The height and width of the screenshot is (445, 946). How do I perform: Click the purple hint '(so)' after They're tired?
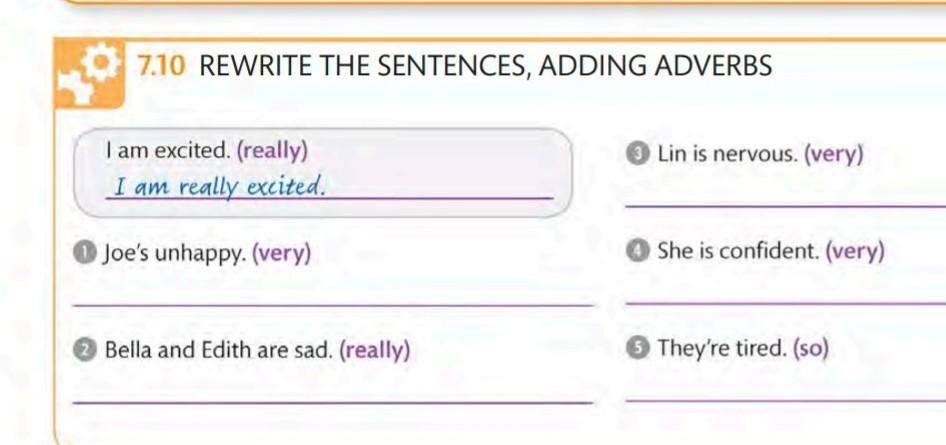810,348
